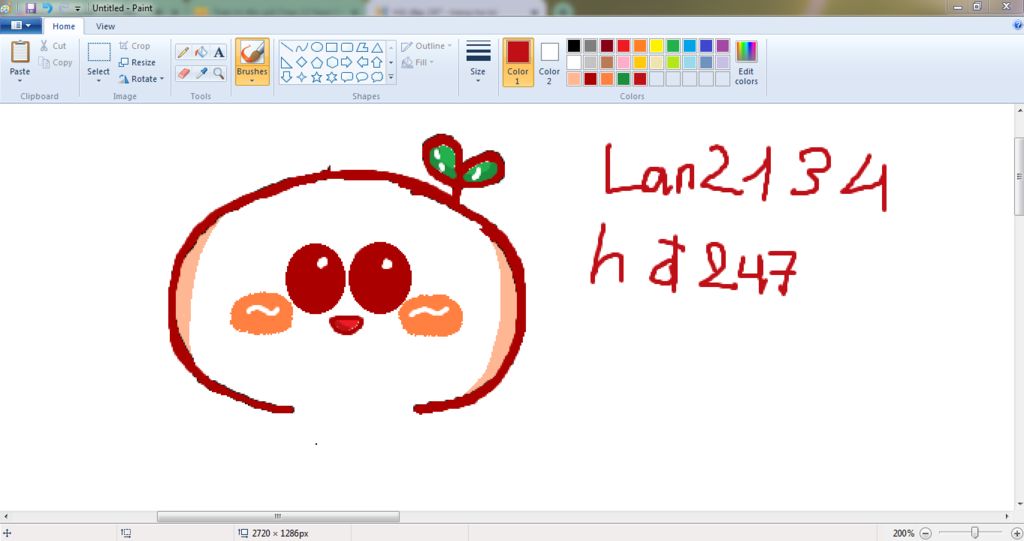Select the Eraser tool

(184, 73)
